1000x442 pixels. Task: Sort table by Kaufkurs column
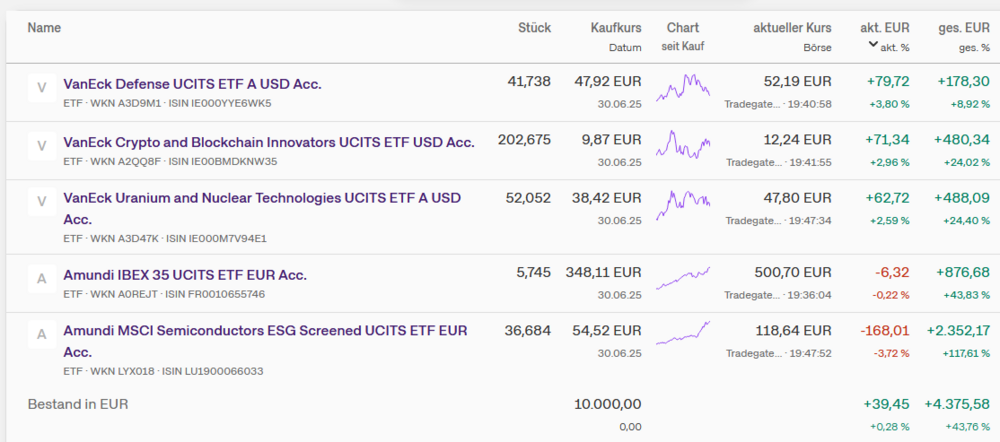(616, 28)
